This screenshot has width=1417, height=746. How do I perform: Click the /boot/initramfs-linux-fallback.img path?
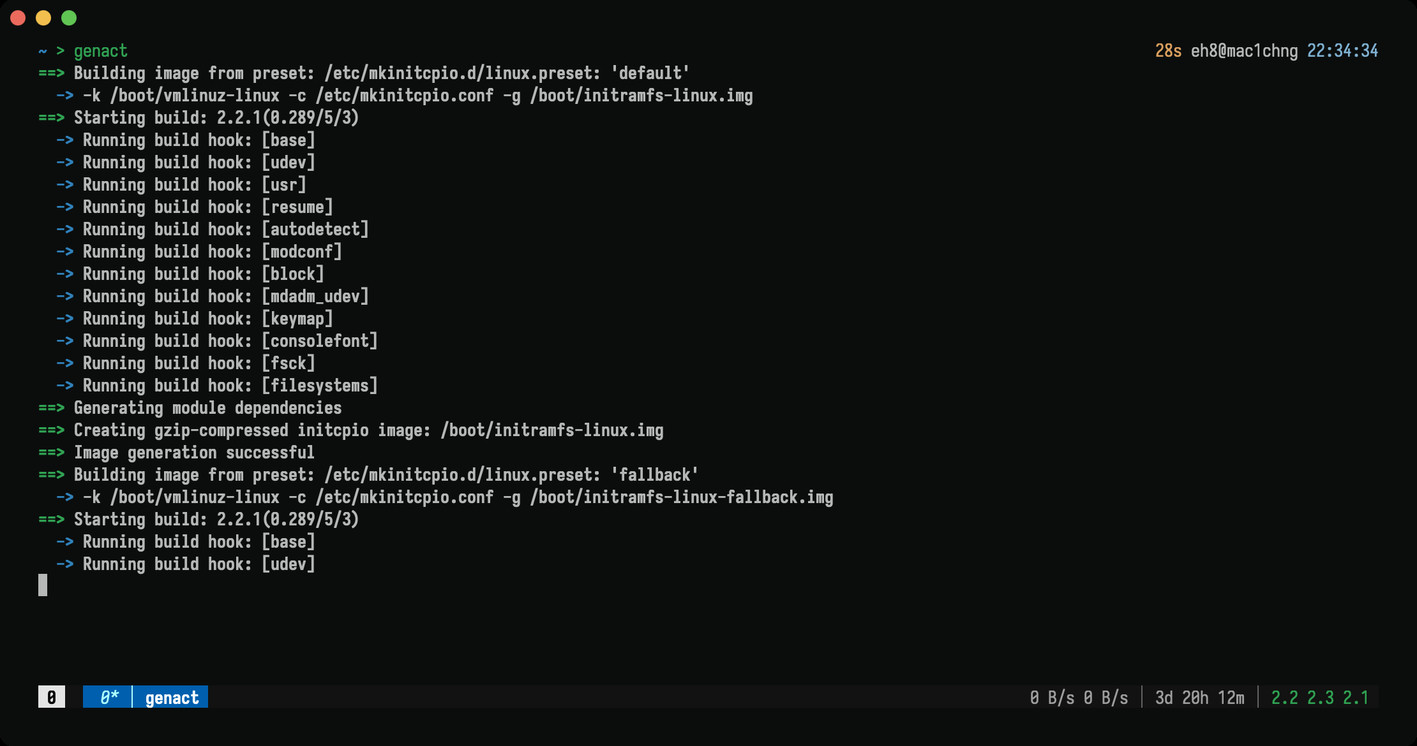(682, 497)
